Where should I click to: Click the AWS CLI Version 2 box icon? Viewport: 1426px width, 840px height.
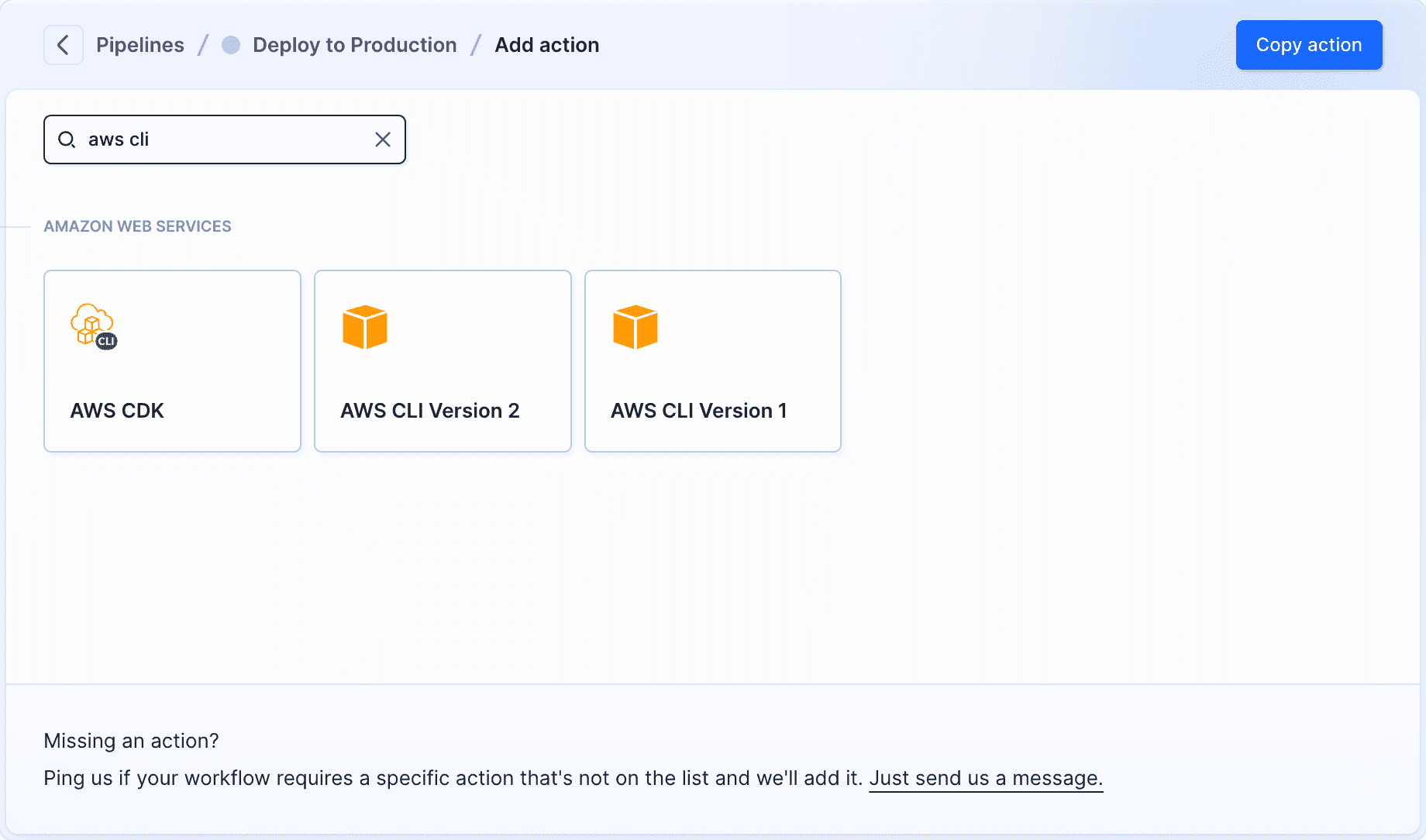[x=365, y=327]
